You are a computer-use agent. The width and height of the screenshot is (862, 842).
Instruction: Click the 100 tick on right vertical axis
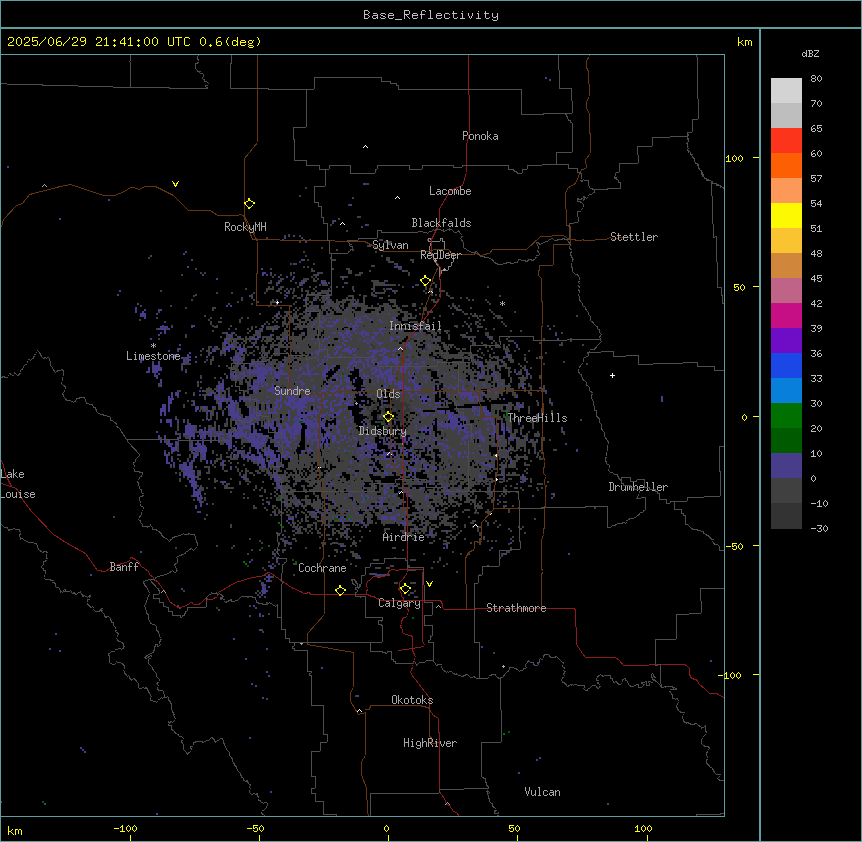734,158
